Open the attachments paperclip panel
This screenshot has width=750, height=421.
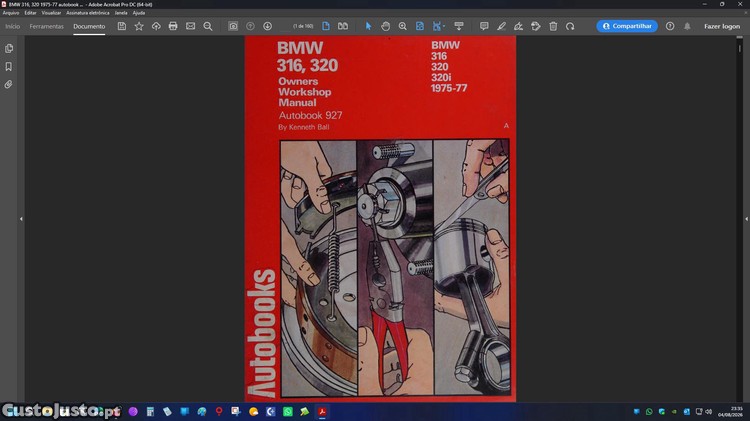(9, 84)
